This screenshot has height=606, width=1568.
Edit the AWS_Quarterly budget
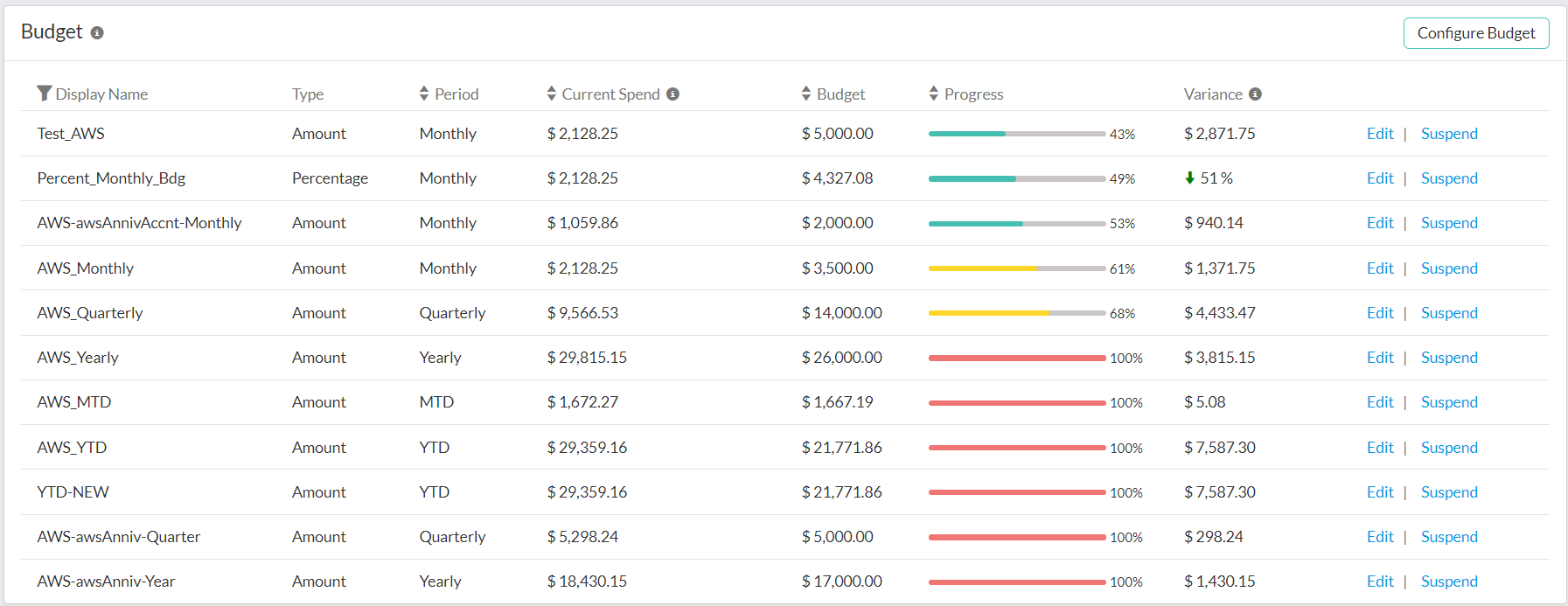click(1380, 313)
